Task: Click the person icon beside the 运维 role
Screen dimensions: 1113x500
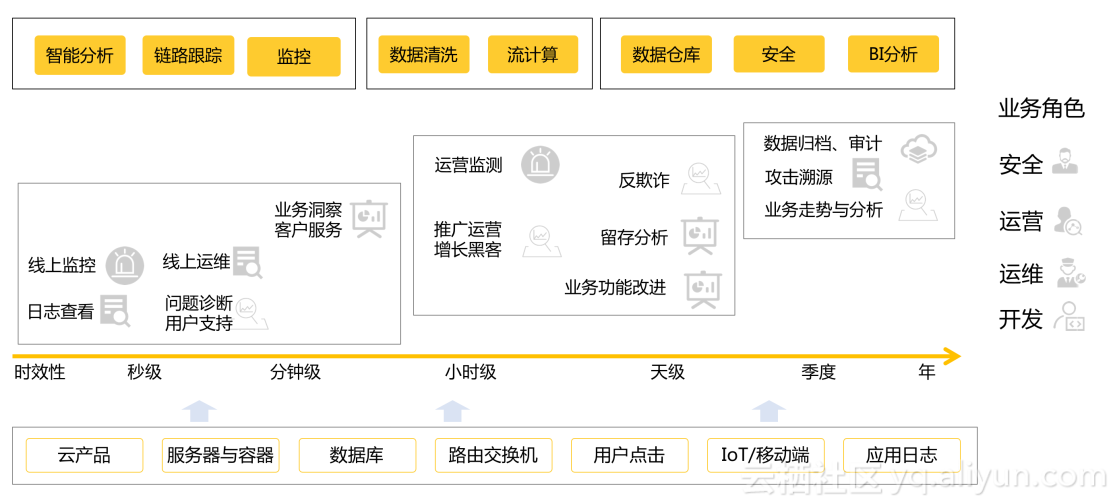Action: tap(1070, 273)
